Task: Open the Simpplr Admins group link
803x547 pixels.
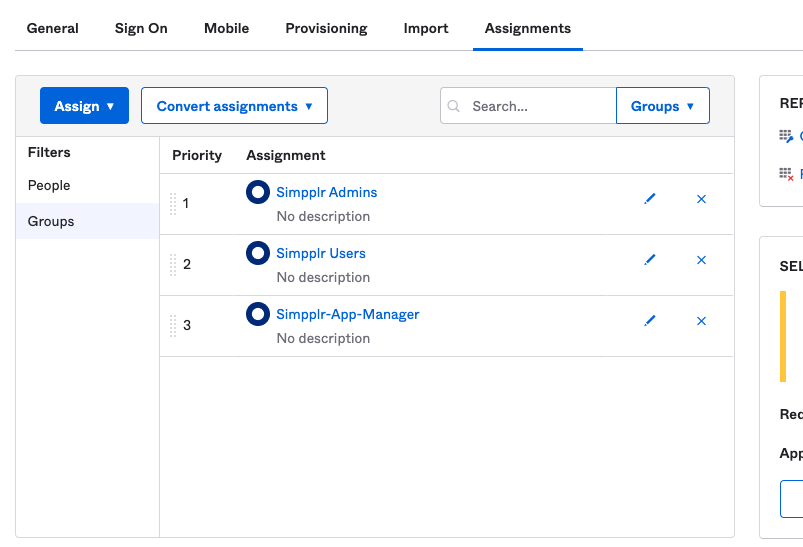Action: coord(327,192)
